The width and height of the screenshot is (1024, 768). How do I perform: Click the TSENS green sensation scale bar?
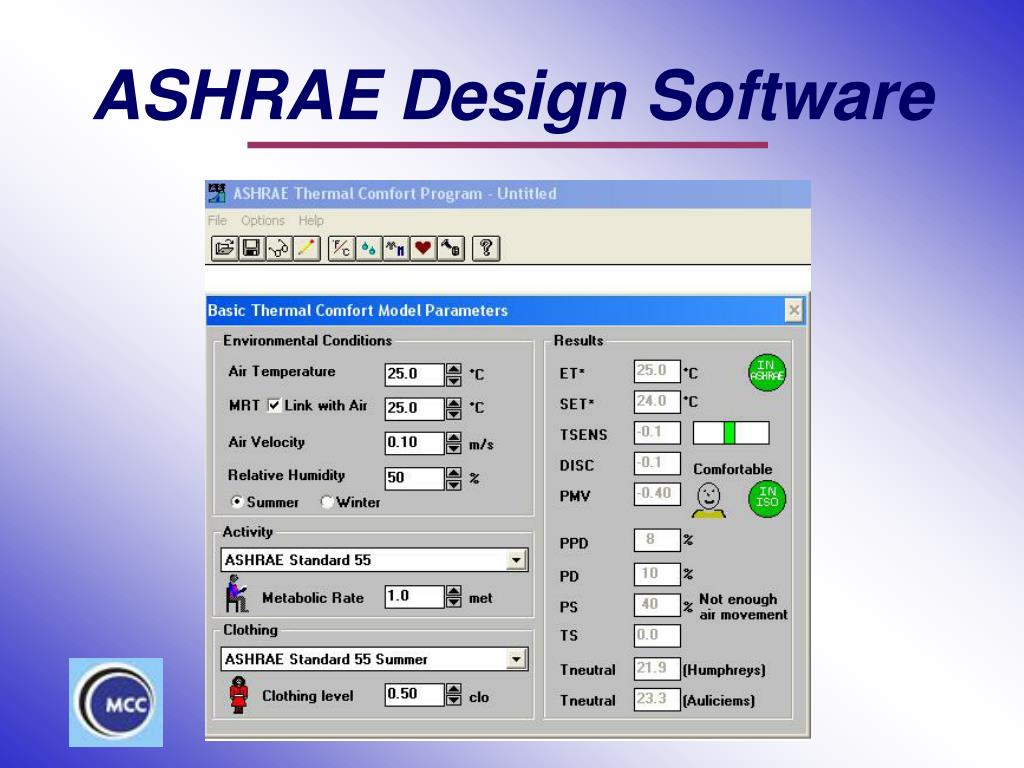pos(731,432)
